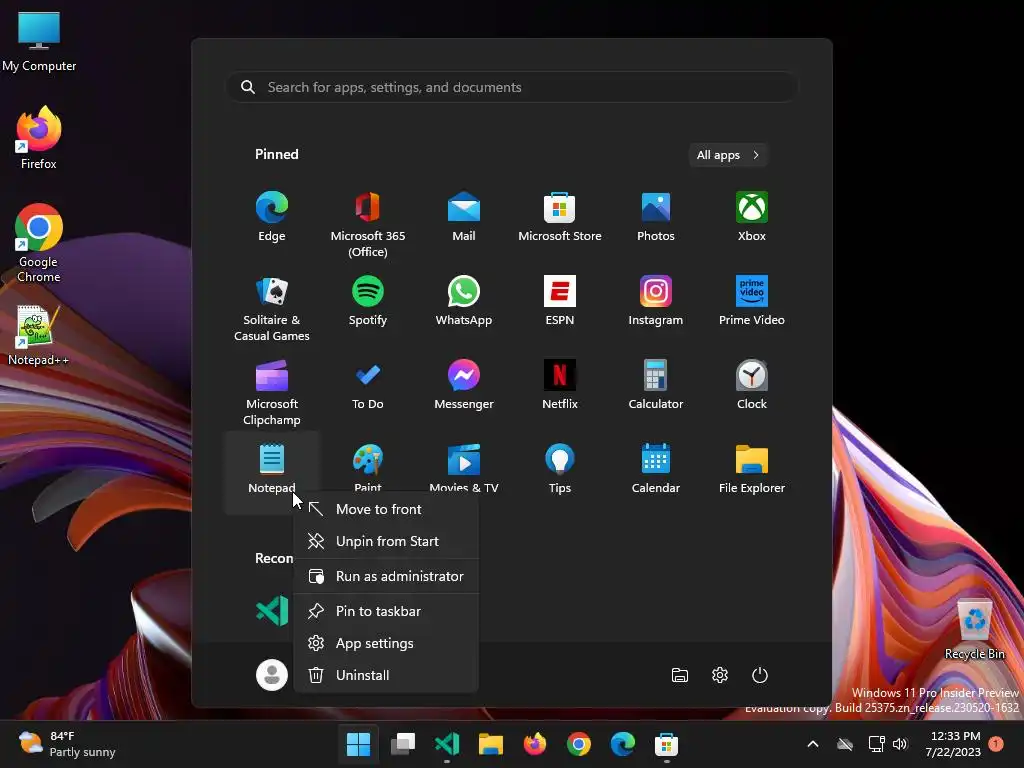Click the Start menu search box
This screenshot has height=768, width=1024.
click(x=512, y=88)
